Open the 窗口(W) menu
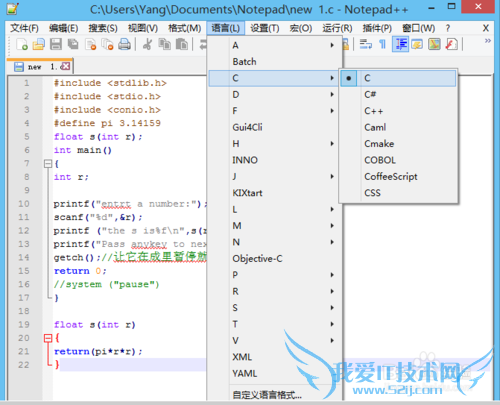The width and height of the screenshot is (500, 405). click(x=419, y=28)
